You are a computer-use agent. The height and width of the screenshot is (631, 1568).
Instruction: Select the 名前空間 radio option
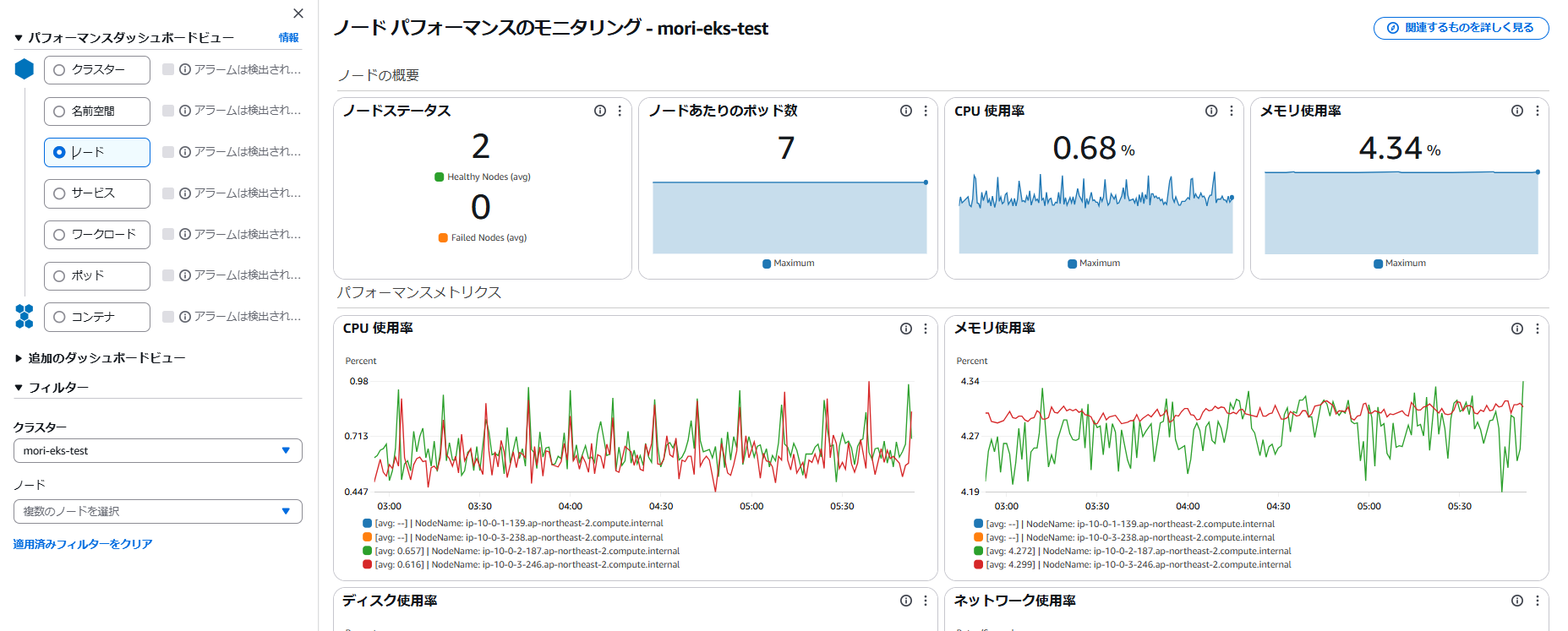(59, 112)
